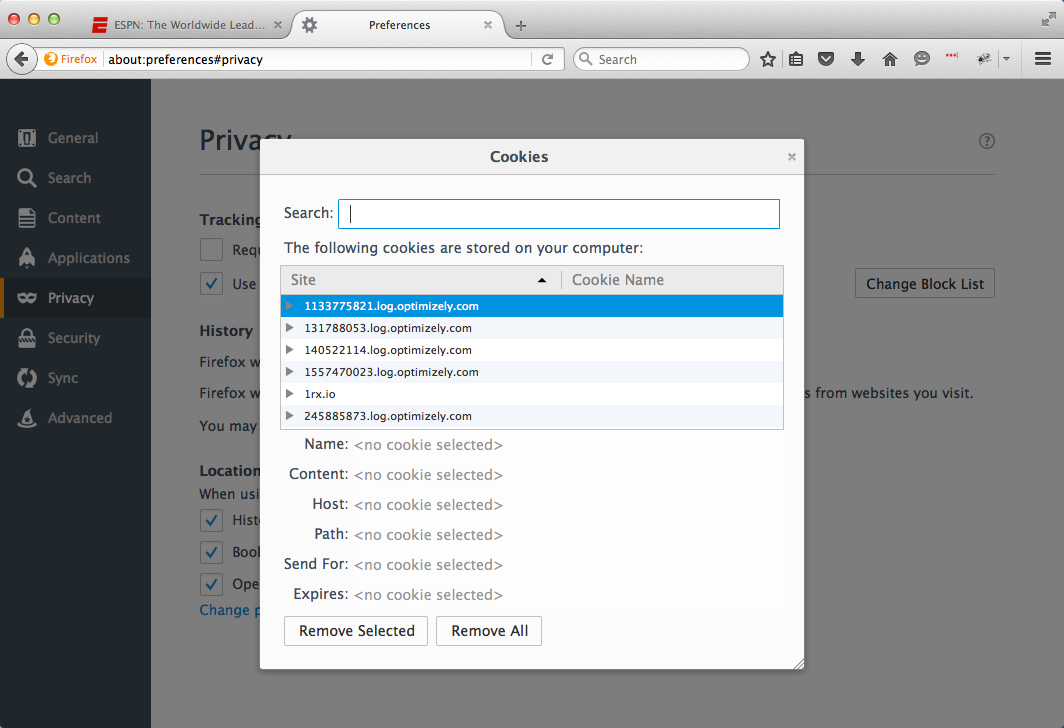Open a new tab with plus button
The image size is (1064, 728).
coord(520,26)
